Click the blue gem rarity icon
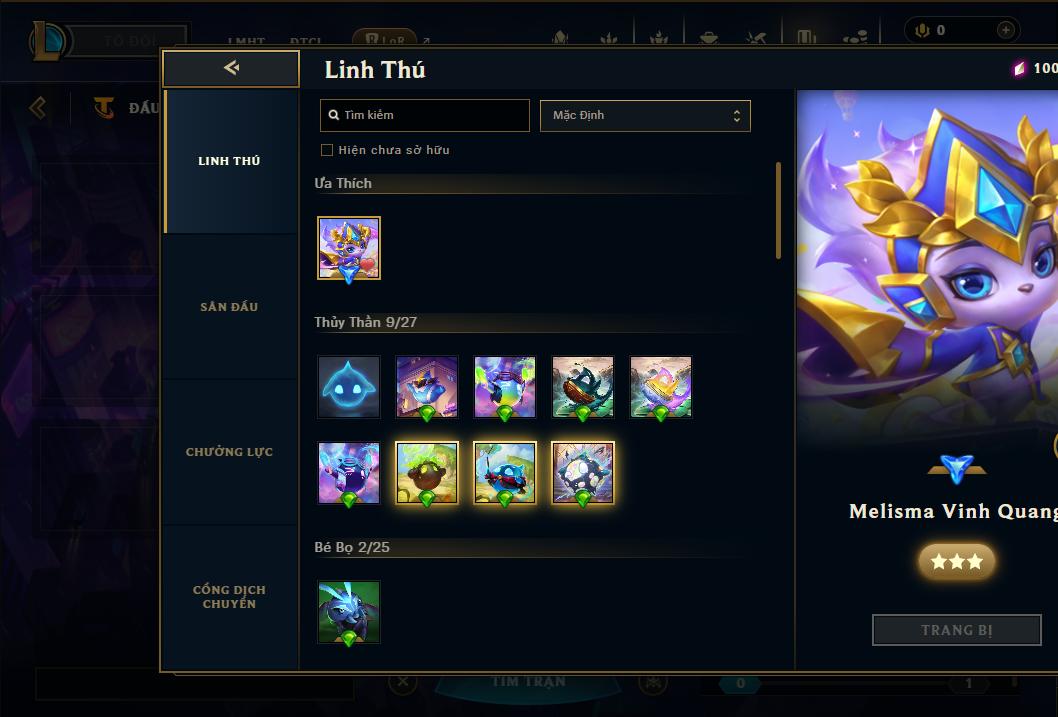 pyautogui.click(x=957, y=469)
